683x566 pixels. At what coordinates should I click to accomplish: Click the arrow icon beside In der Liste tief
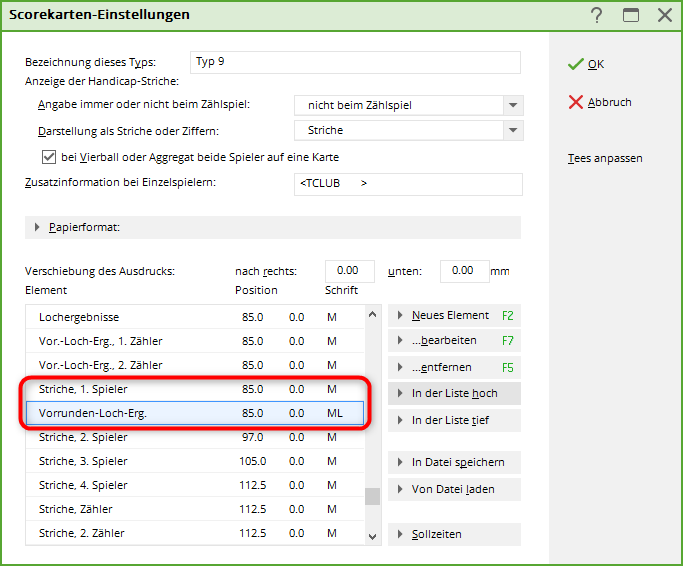point(400,420)
